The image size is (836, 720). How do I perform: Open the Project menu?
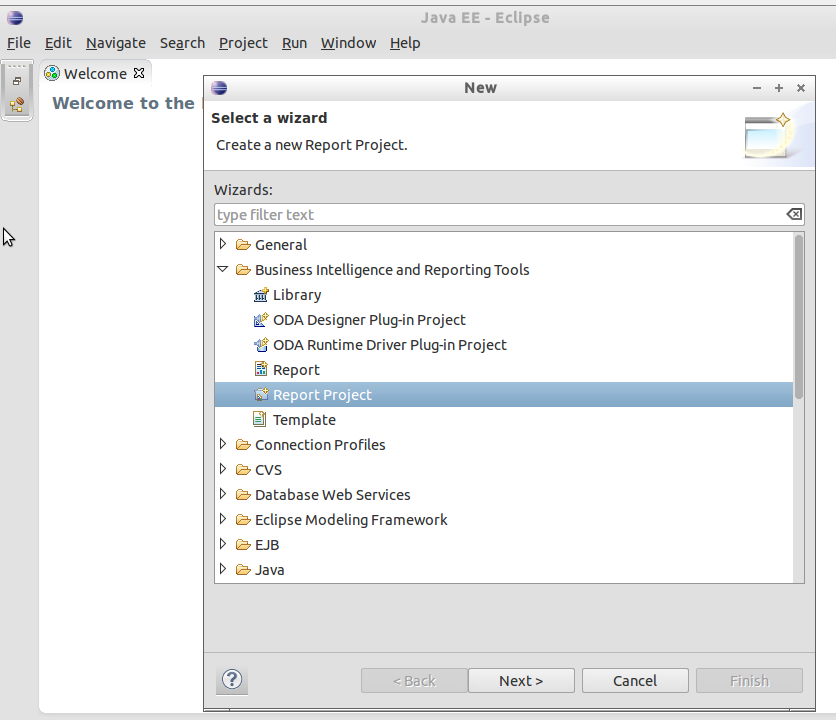click(243, 43)
